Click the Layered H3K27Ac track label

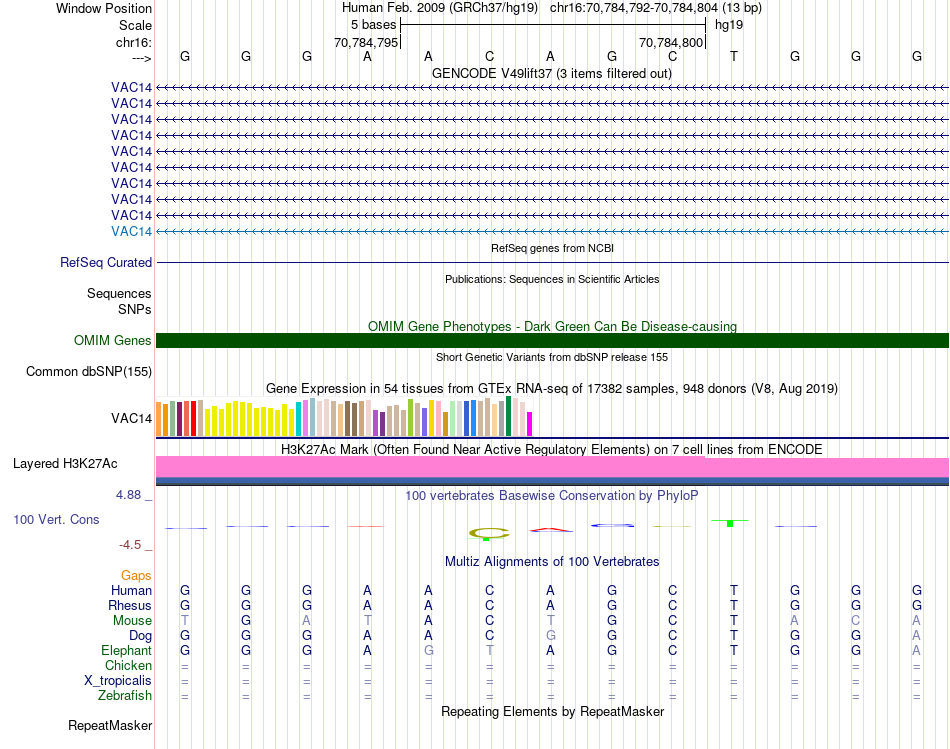coord(65,464)
